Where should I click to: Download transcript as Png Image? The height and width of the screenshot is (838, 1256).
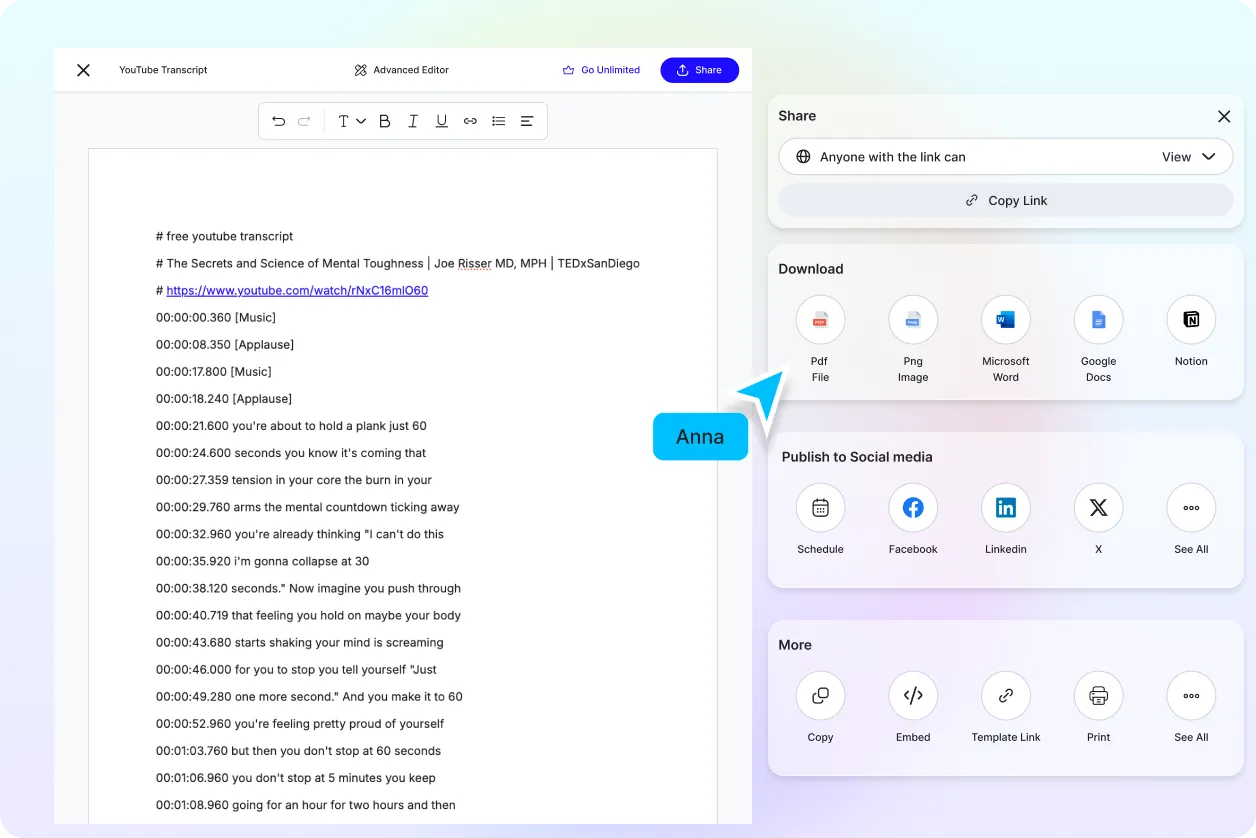[x=912, y=320]
